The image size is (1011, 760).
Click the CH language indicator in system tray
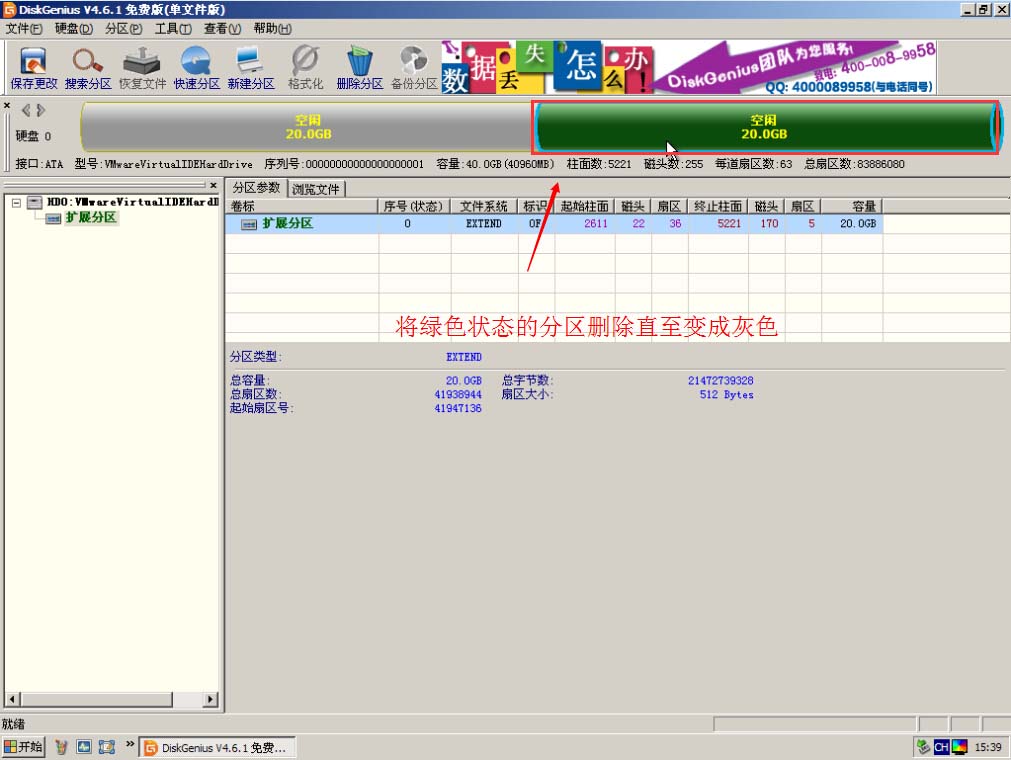941,746
